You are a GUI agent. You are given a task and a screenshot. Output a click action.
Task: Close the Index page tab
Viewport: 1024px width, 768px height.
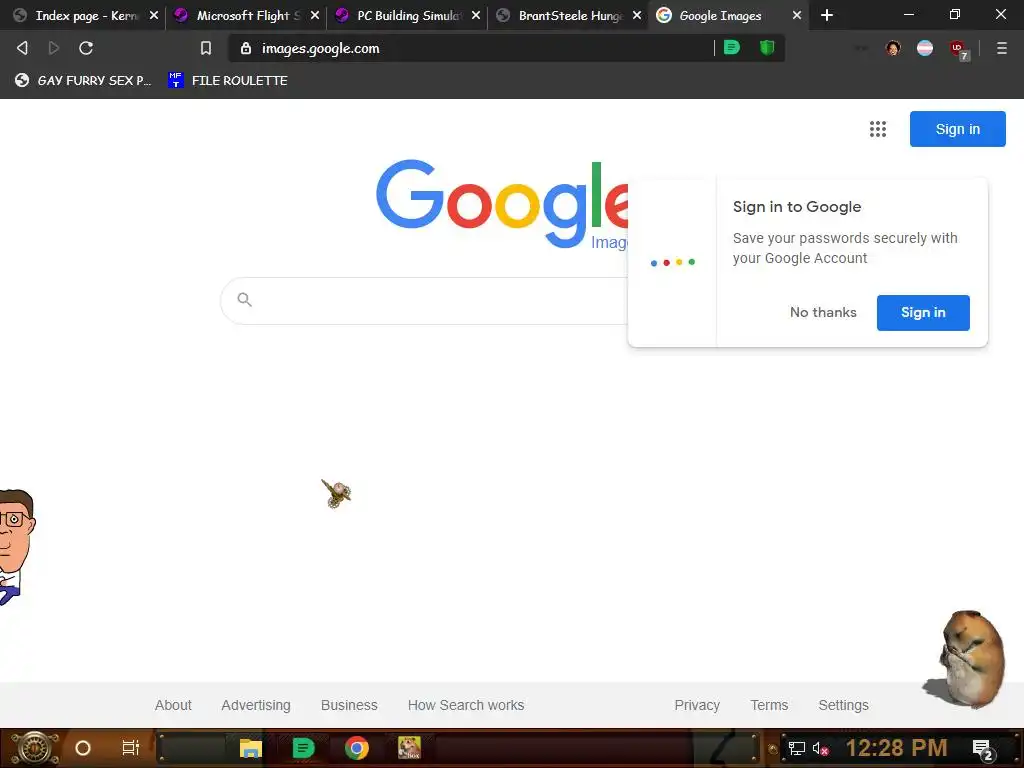tap(153, 15)
